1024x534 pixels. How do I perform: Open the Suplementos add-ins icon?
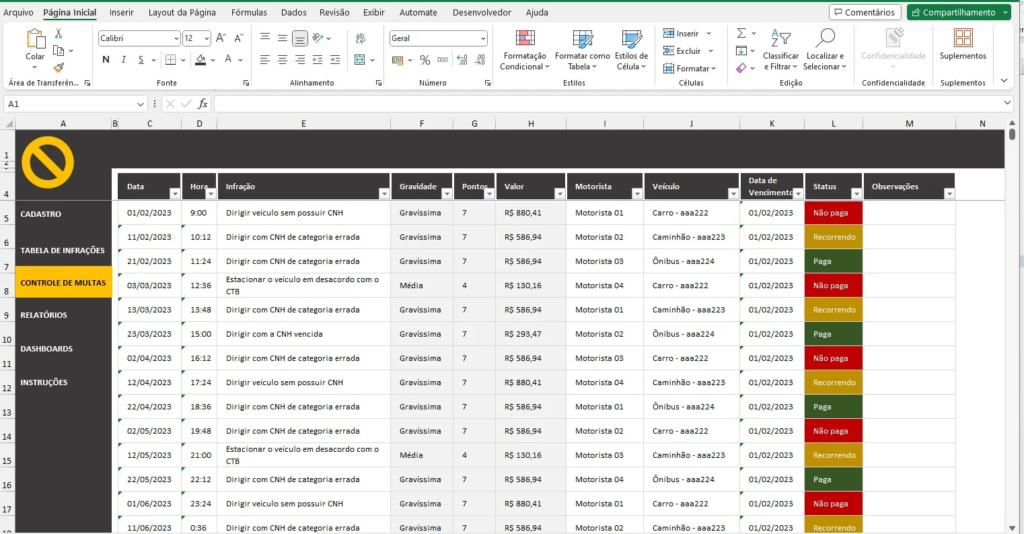click(x=963, y=38)
